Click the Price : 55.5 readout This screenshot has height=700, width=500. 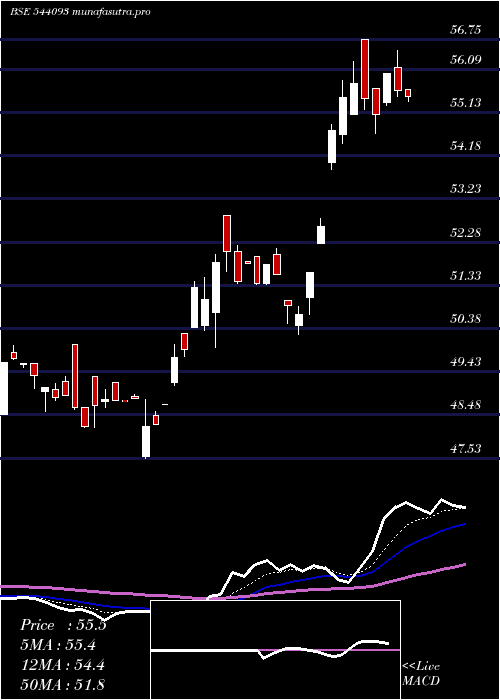[63, 625]
